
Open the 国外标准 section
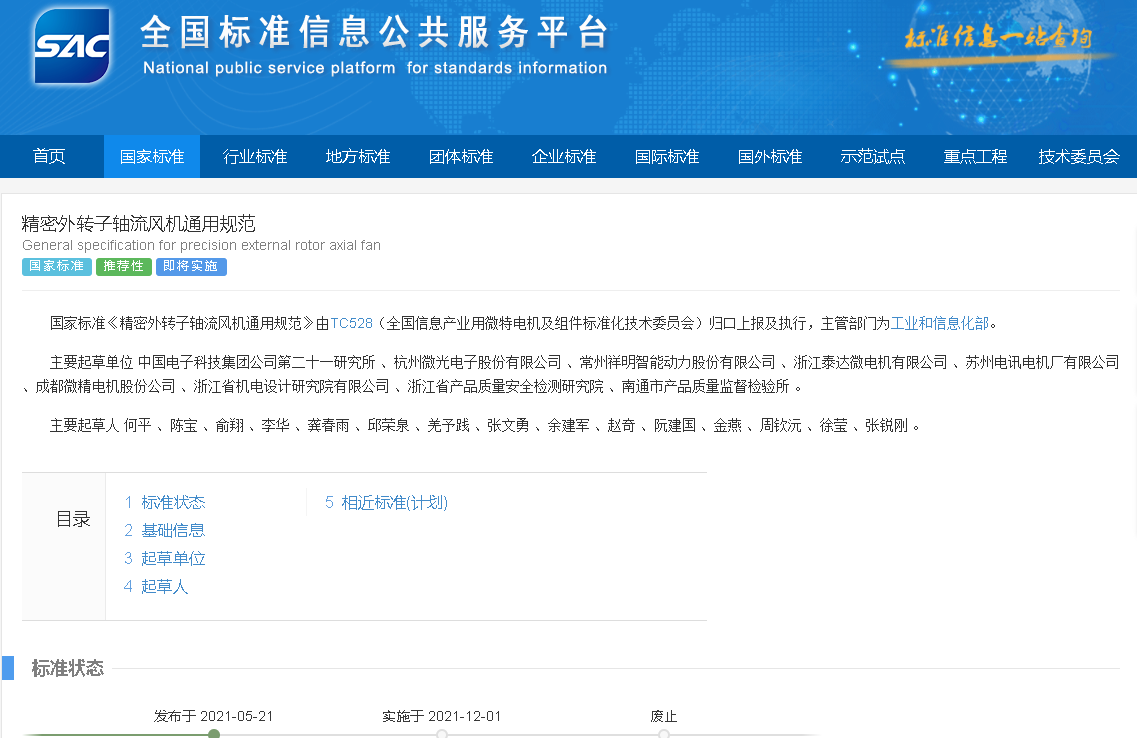coord(769,156)
